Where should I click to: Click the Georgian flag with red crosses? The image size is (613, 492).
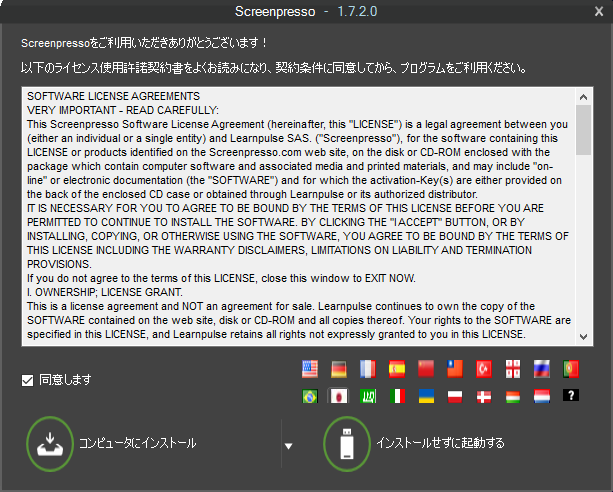coord(513,369)
